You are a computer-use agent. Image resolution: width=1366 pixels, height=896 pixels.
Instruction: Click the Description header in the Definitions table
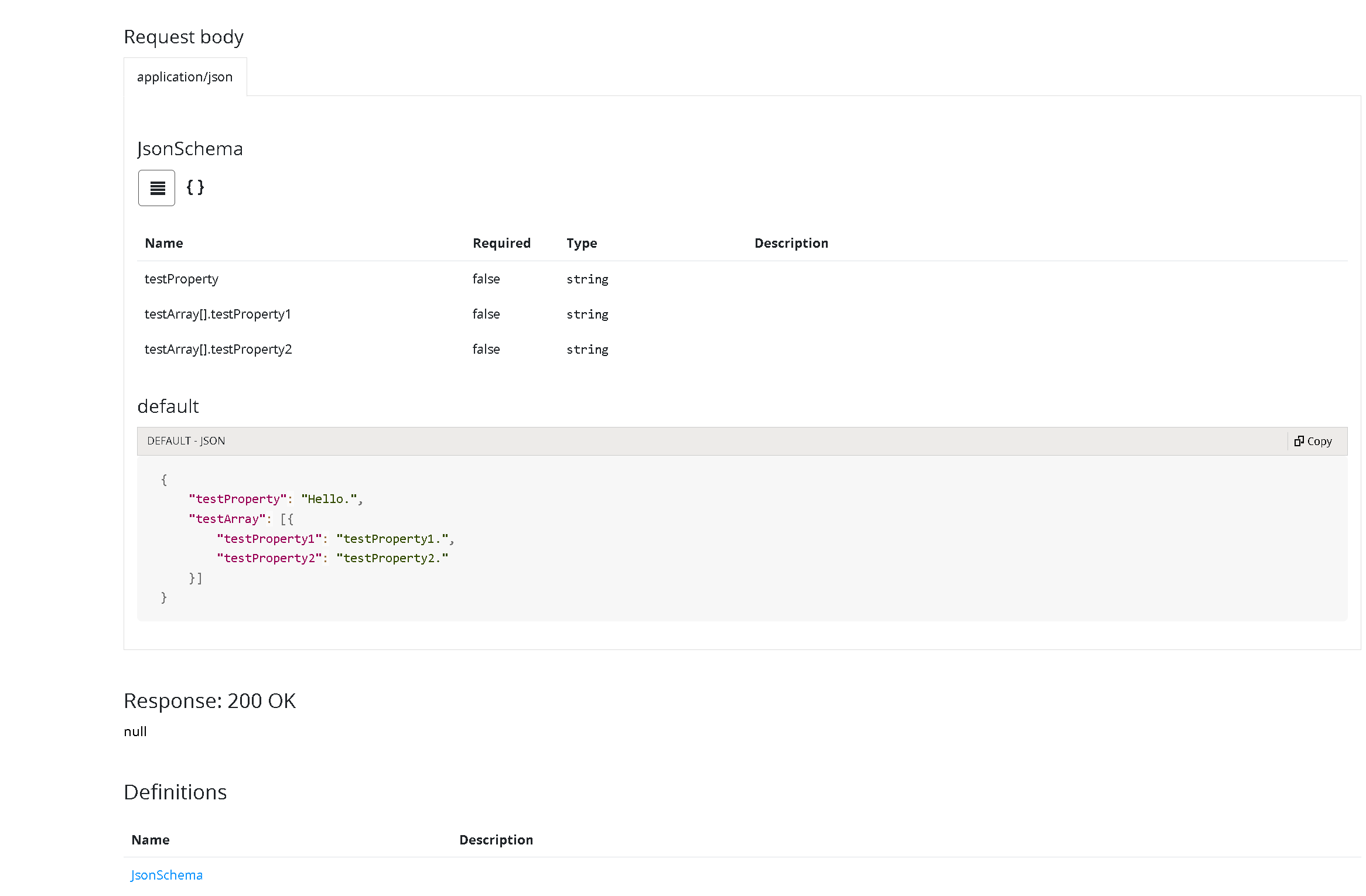pyautogui.click(x=496, y=840)
